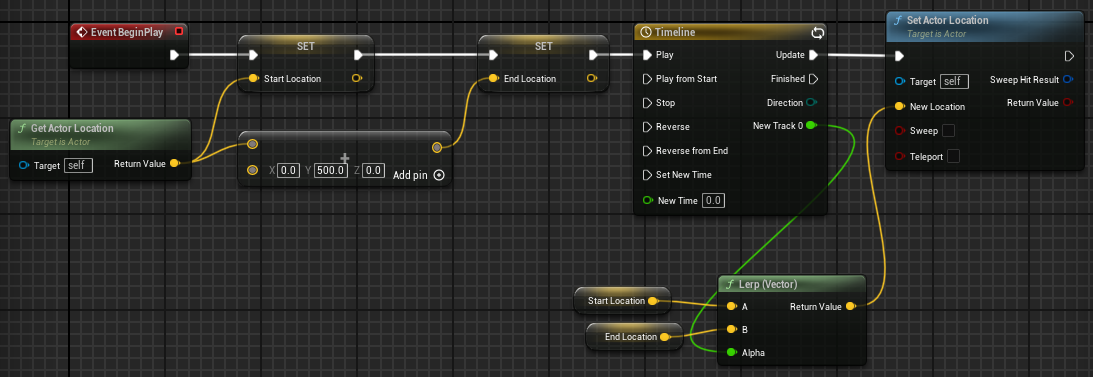Select the Lerp Return Value pin
Viewport: 1093px width, 377px height.
click(851, 306)
